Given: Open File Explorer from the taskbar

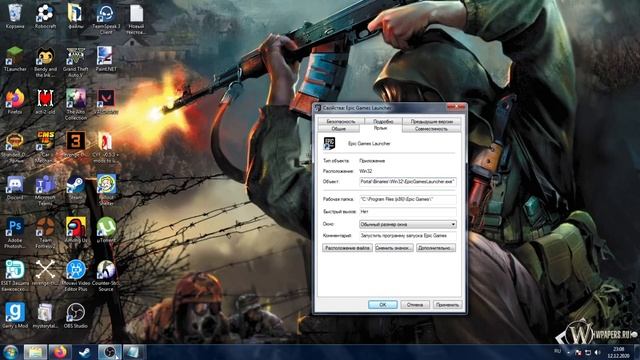Looking at the screenshot, I should (x=35, y=352).
